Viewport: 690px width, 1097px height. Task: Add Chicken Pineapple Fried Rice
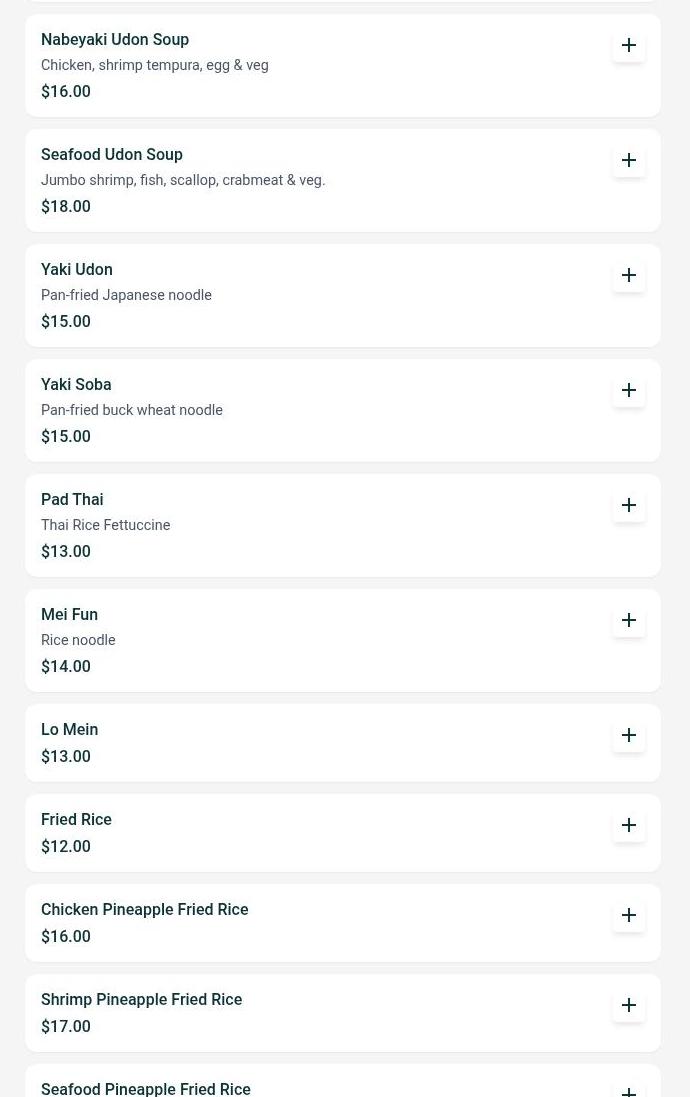(x=629, y=915)
